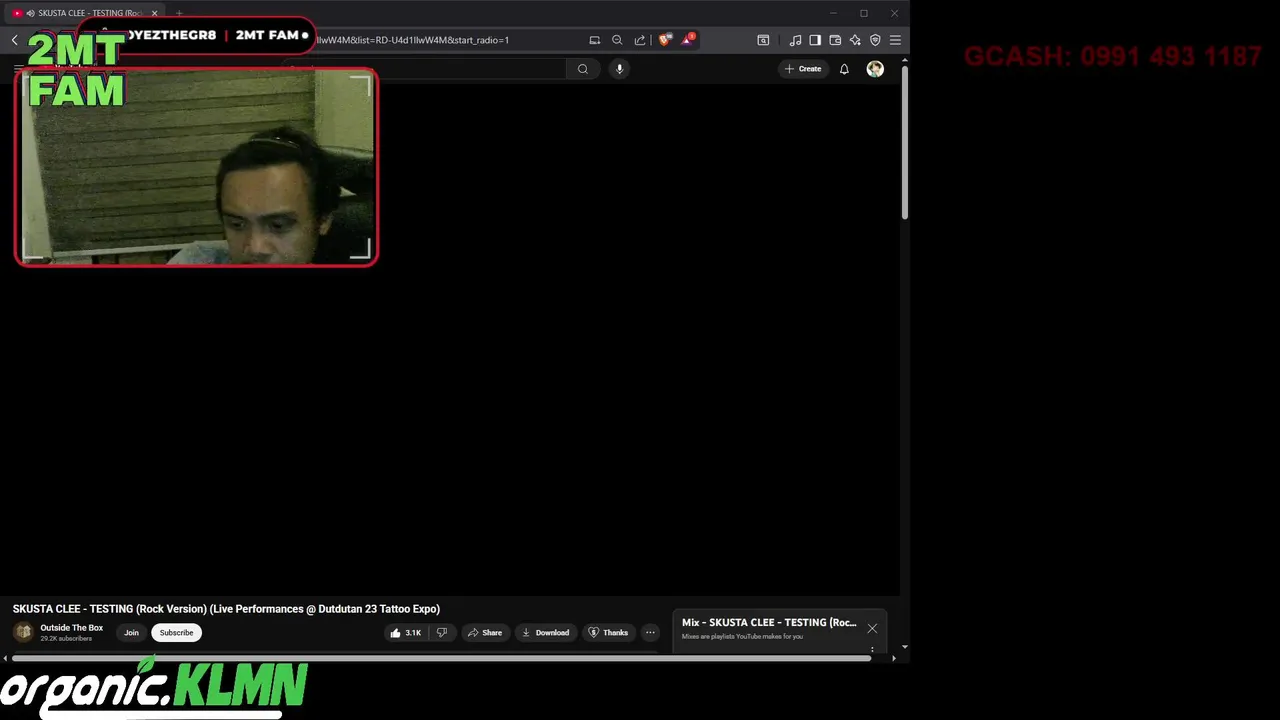
Task: Open the Outside The Box channel name
Action: click(72, 628)
